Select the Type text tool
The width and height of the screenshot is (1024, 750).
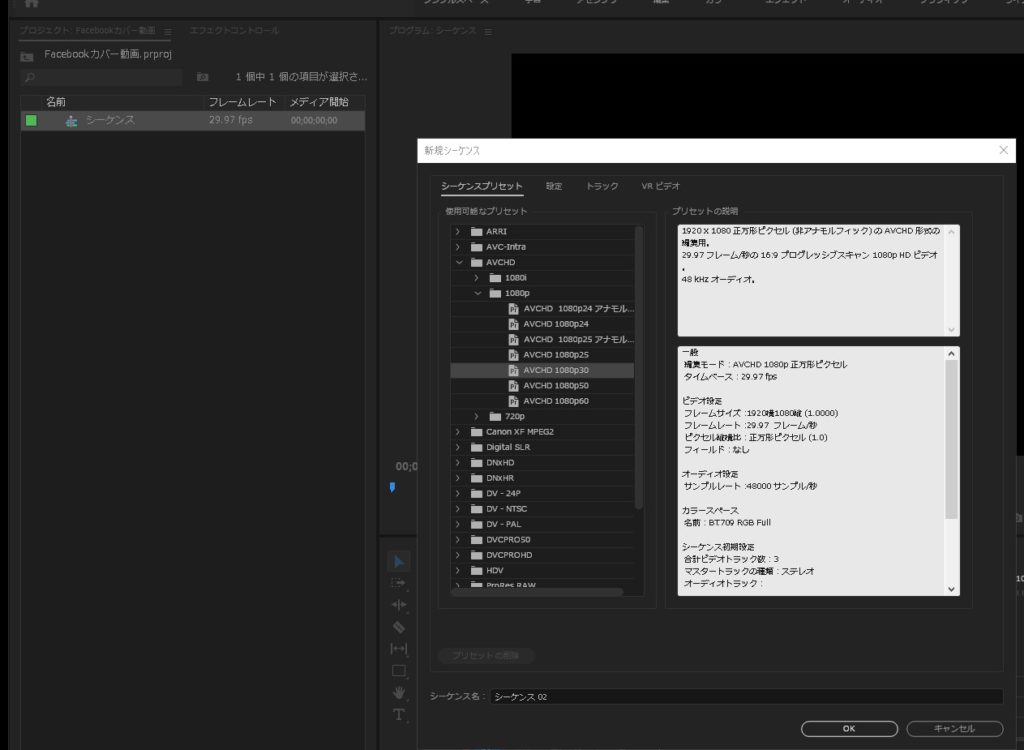pyautogui.click(x=399, y=715)
